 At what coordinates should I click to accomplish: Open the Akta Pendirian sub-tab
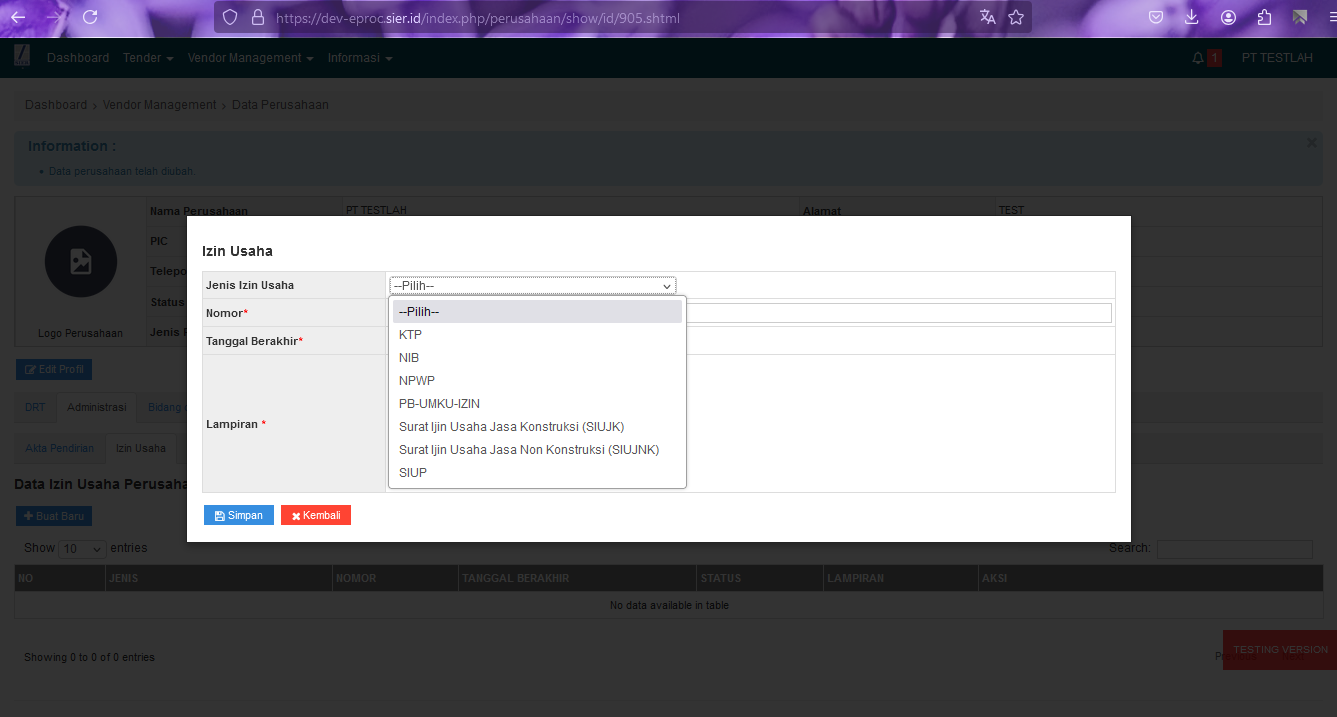pyautogui.click(x=60, y=448)
